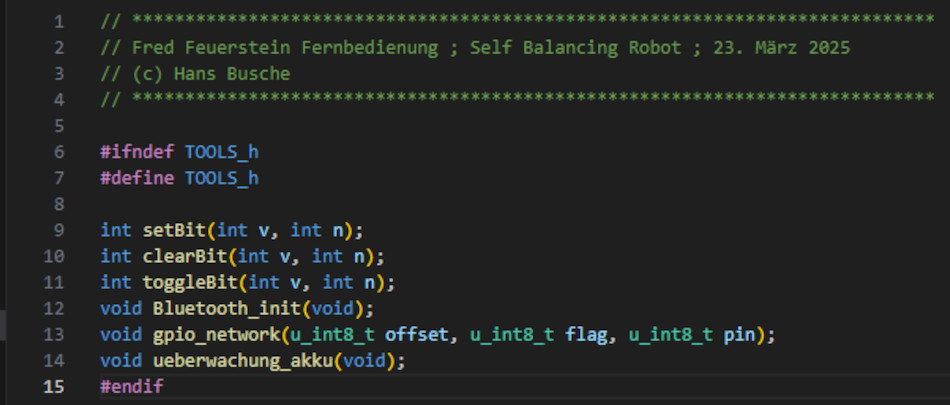
Task: Click the 'pin' parameter of gpio_network
Action: 739,335
